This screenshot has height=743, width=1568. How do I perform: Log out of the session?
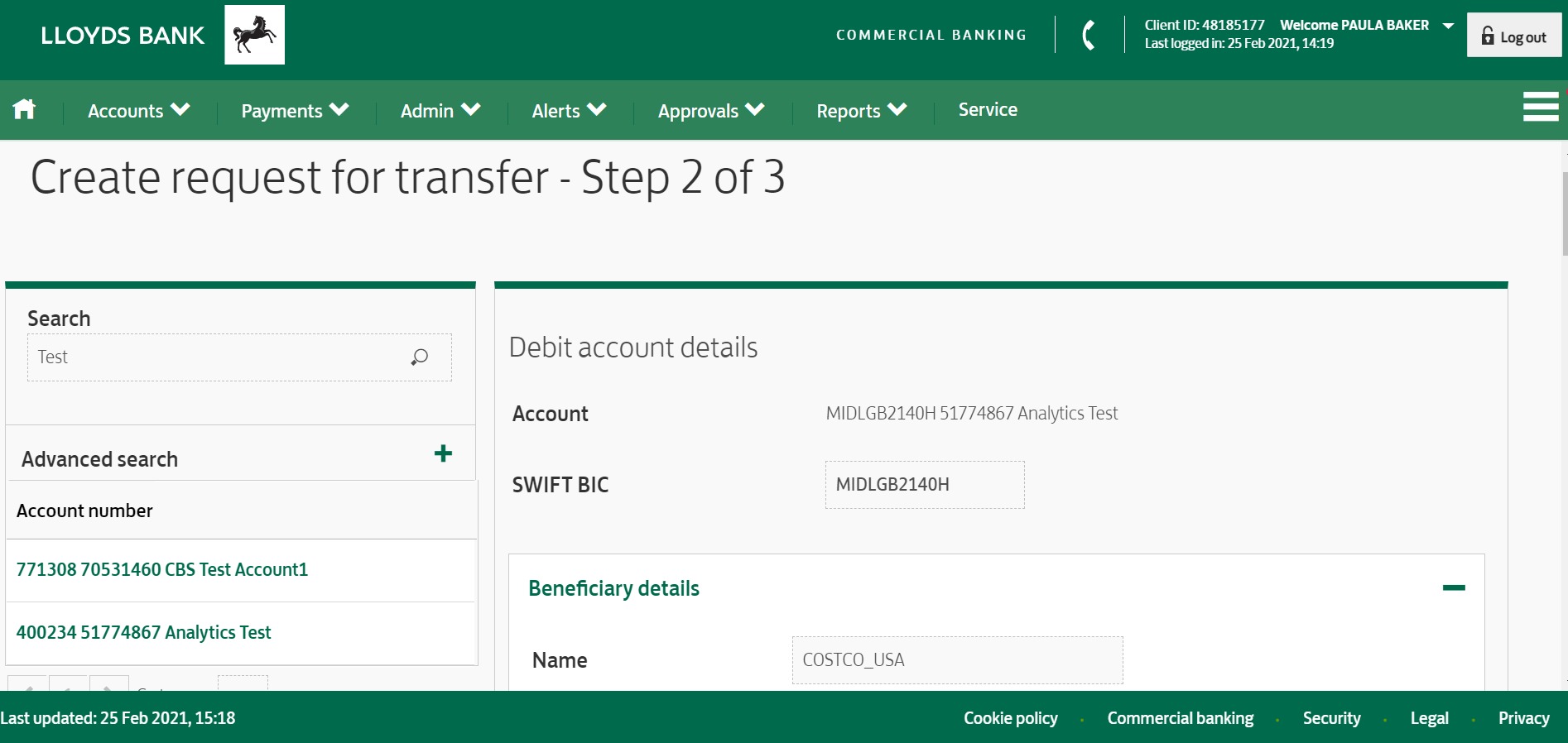click(1514, 35)
